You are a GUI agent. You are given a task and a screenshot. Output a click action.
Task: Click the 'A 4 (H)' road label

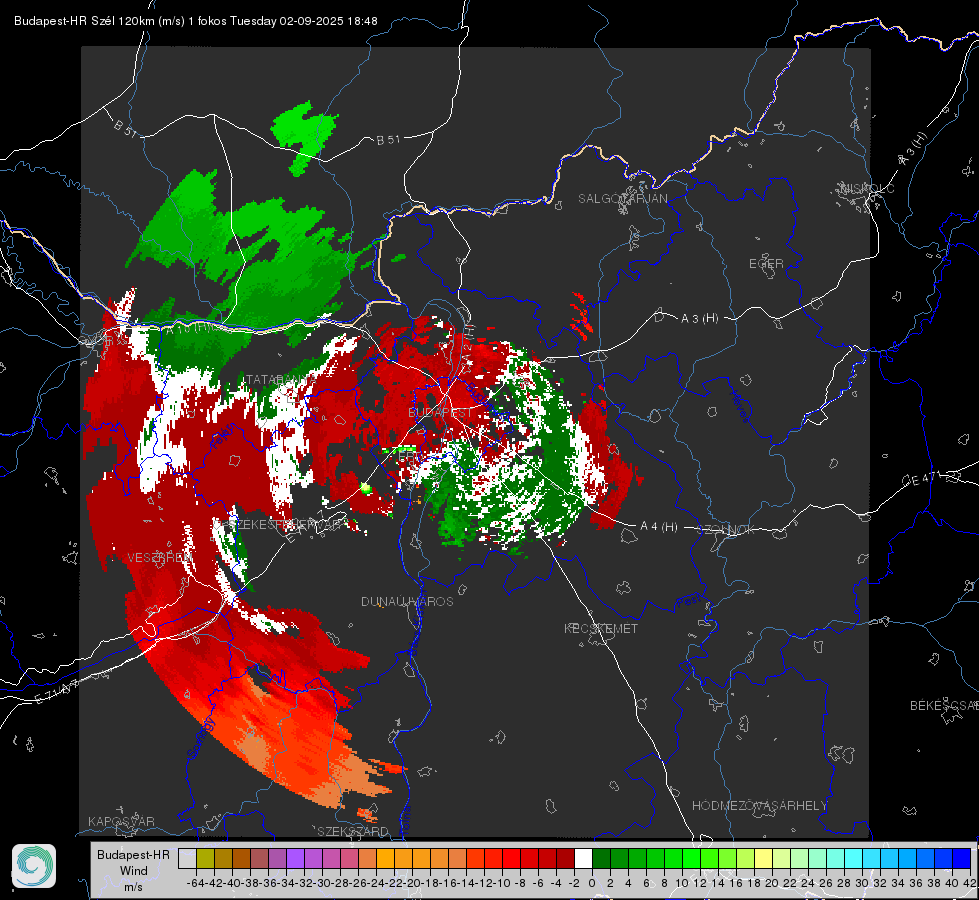click(659, 527)
